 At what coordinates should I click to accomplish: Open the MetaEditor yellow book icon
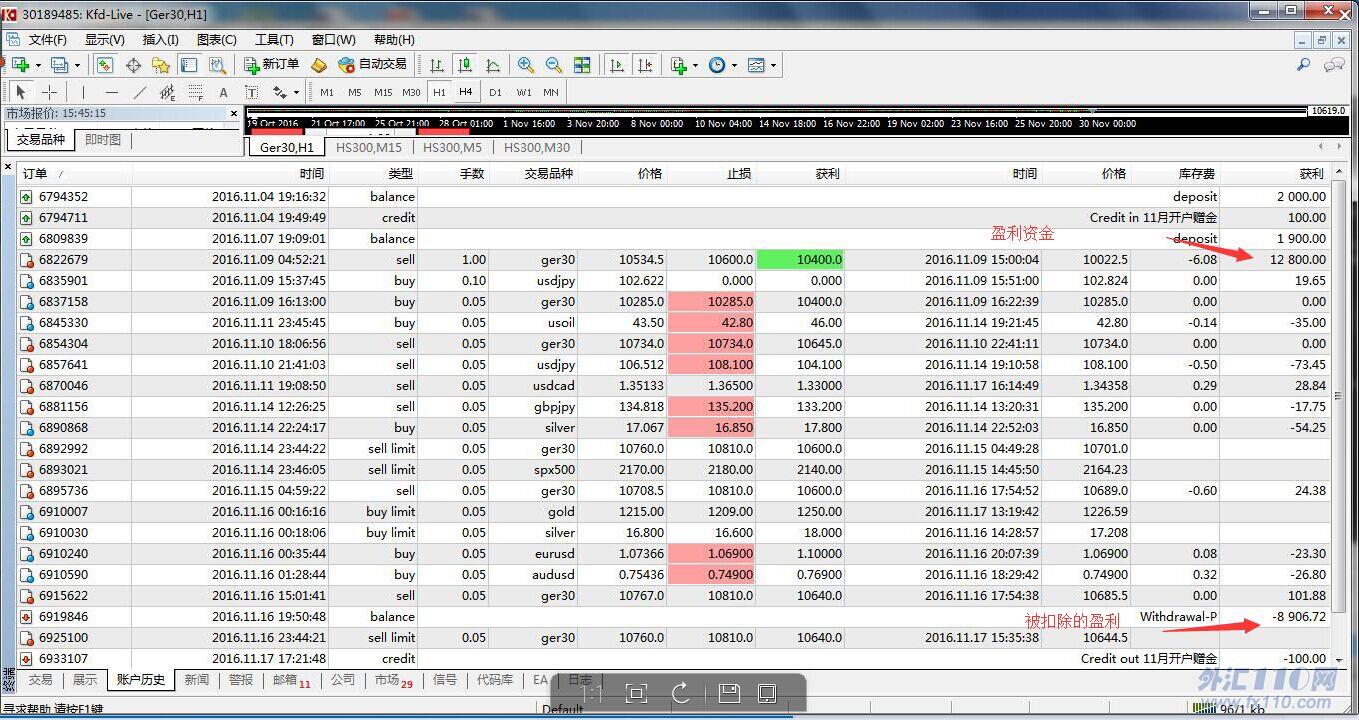coord(319,65)
